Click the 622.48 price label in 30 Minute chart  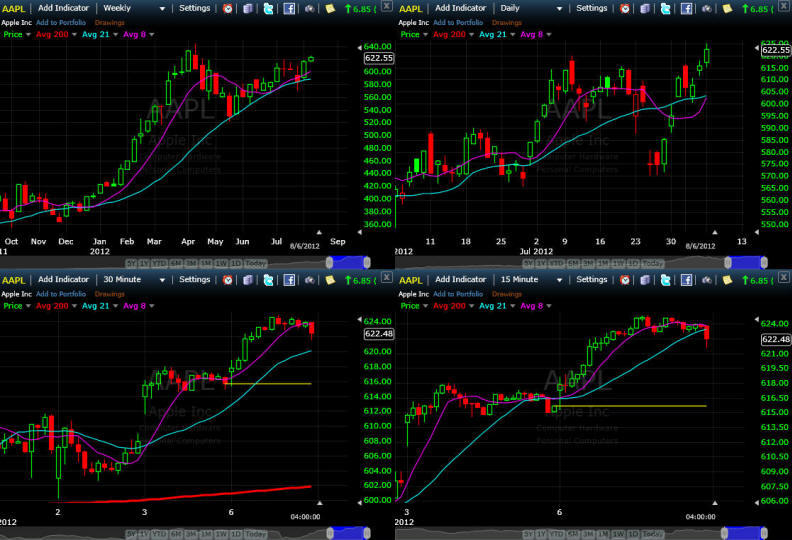coord(379,334)
